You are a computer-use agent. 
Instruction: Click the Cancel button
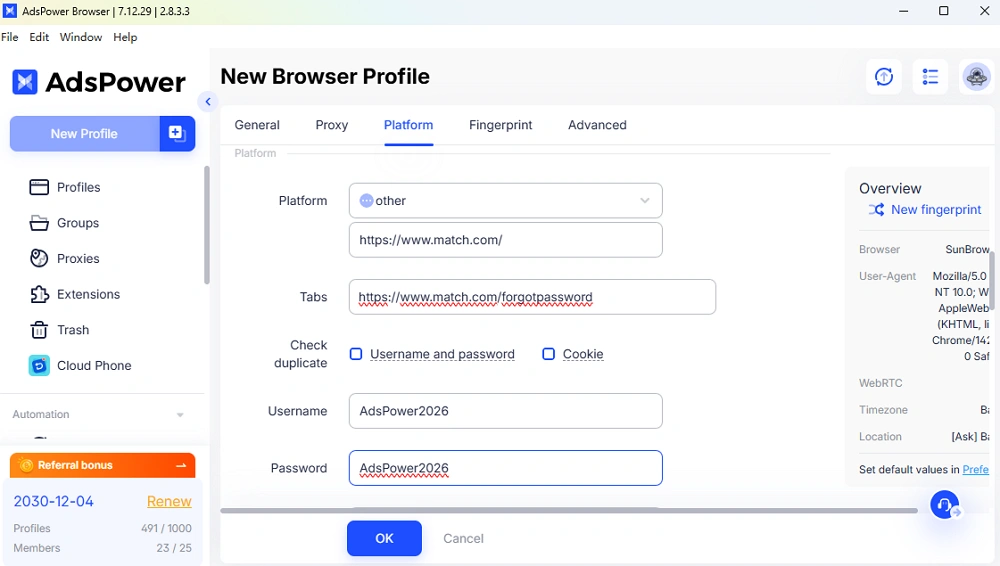(x=464, y=538)
